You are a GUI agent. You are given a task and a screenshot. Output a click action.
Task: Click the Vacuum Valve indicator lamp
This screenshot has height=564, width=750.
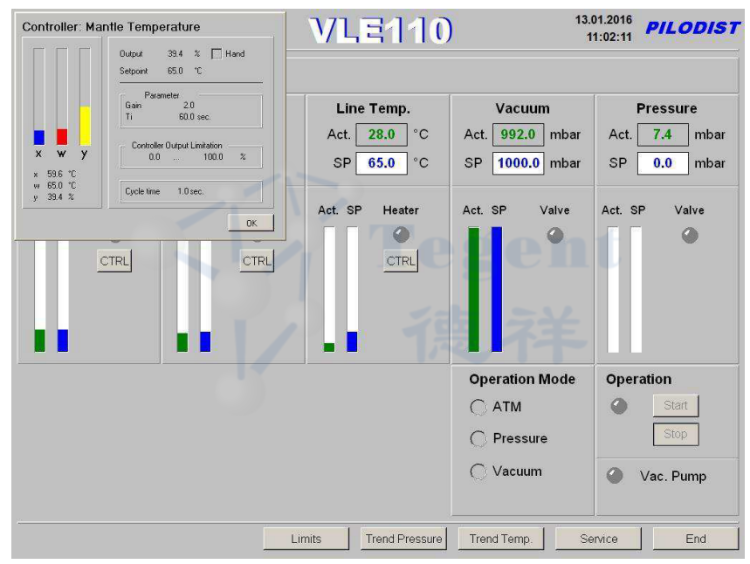(x=555, y=235)
